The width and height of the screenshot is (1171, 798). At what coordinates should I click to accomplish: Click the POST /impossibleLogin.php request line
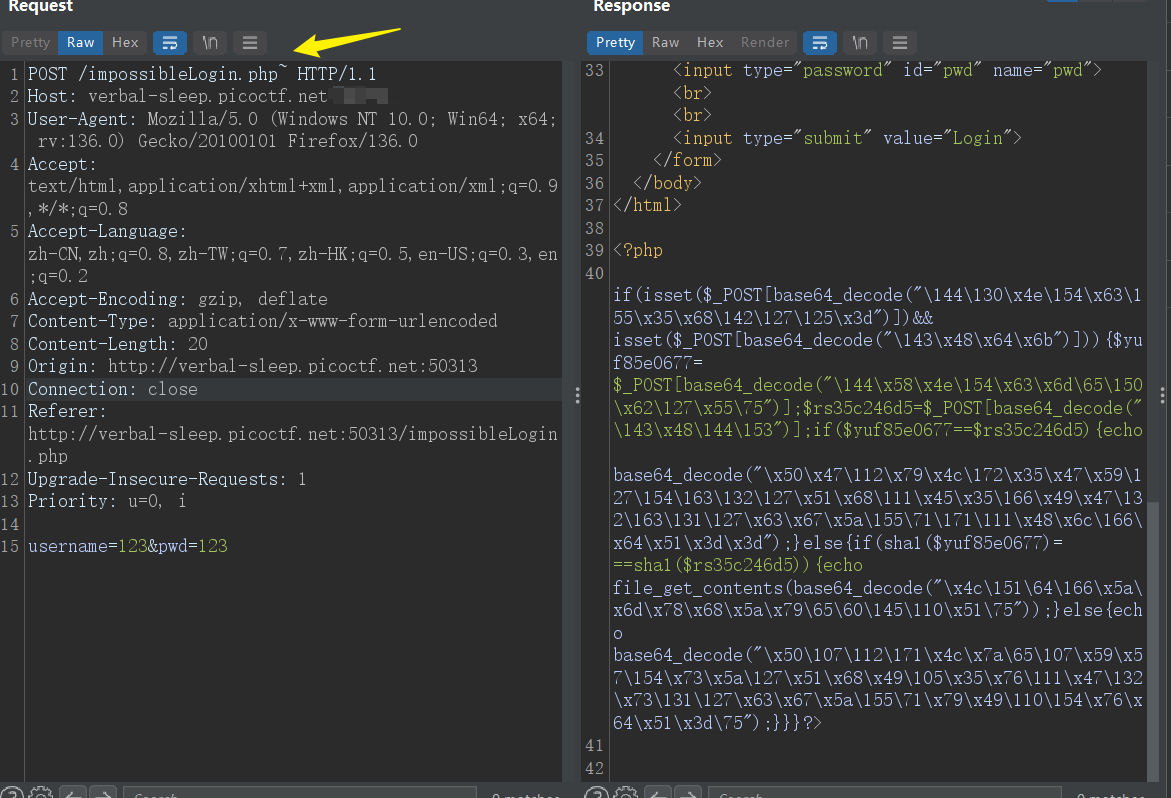[202, 74]
